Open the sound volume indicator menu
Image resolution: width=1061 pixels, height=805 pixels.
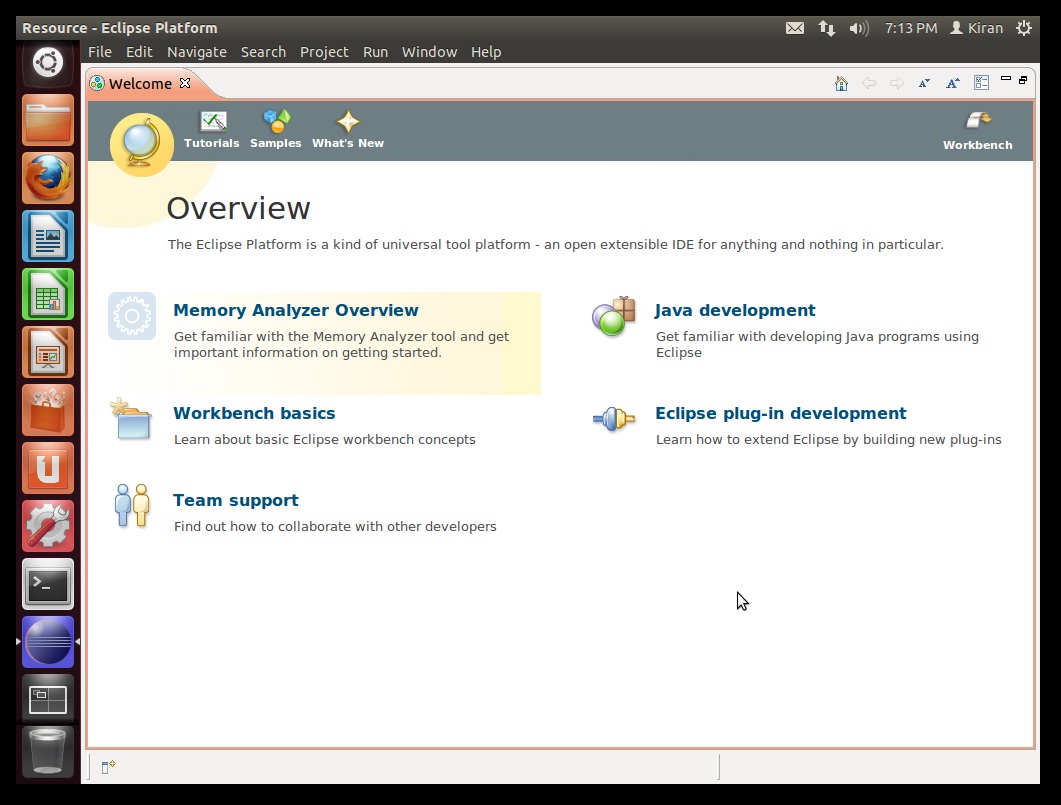(858, 28)
